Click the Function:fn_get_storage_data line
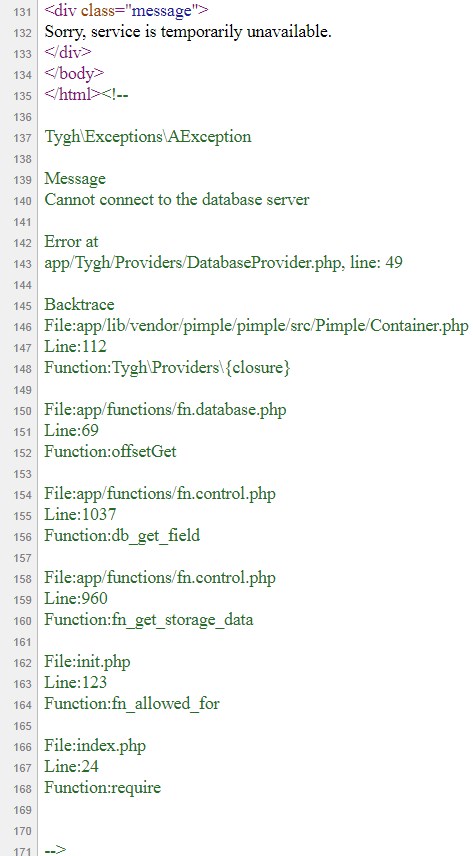 tap(149, 620)
